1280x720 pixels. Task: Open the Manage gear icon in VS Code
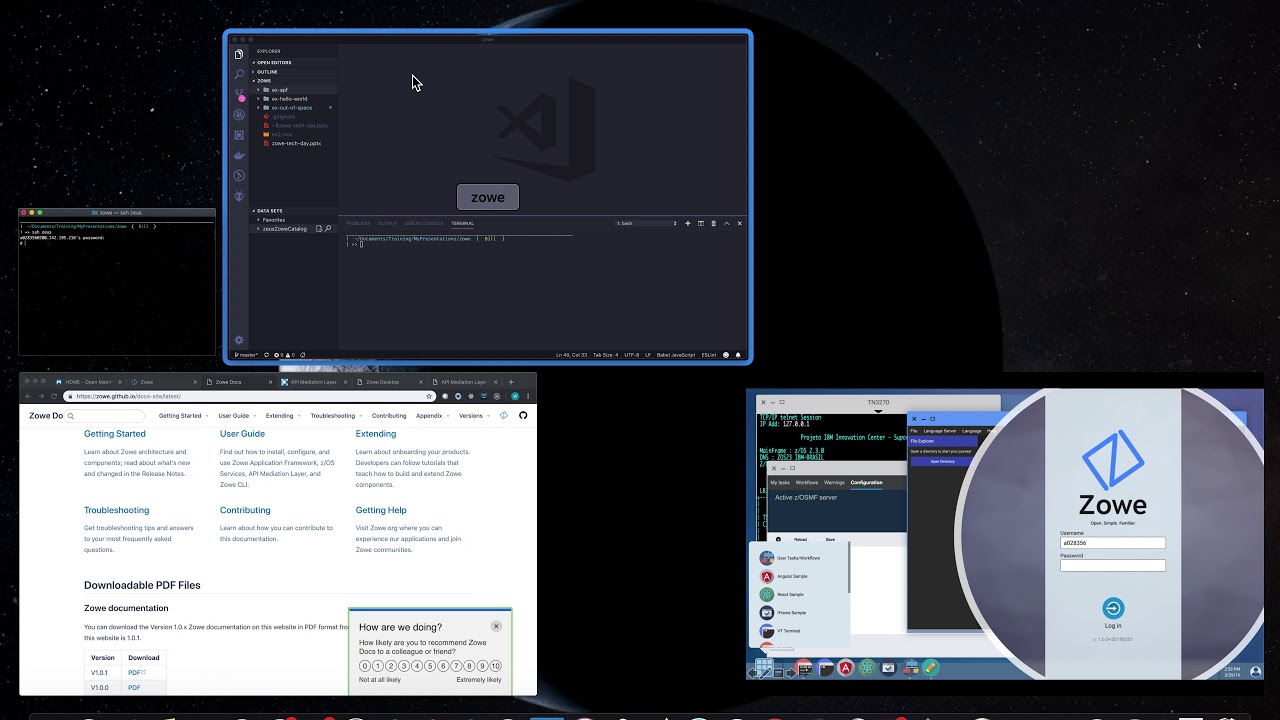pyautogui.click(x=239, y=340)
